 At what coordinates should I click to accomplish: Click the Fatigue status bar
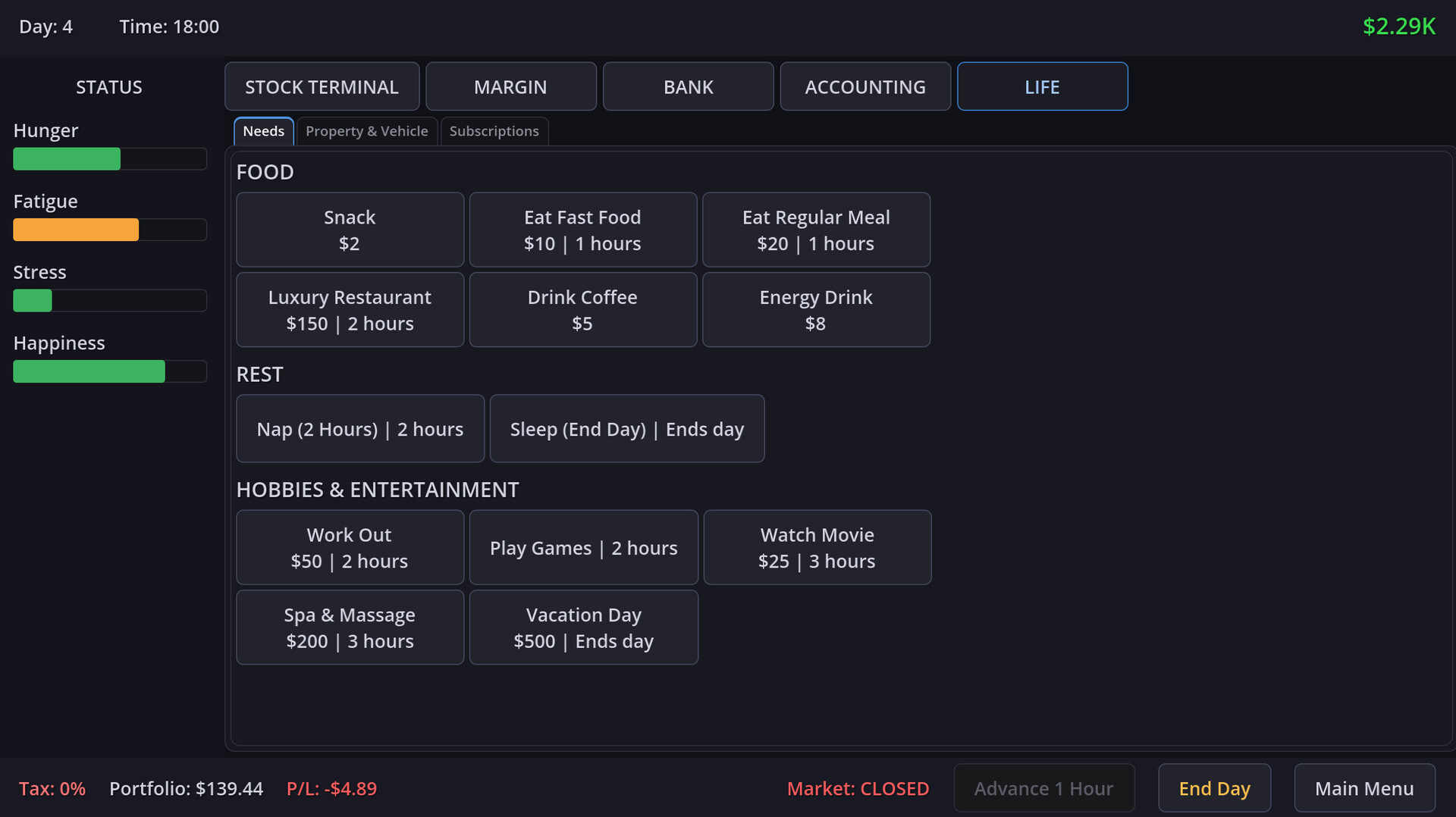click(109, 230)
